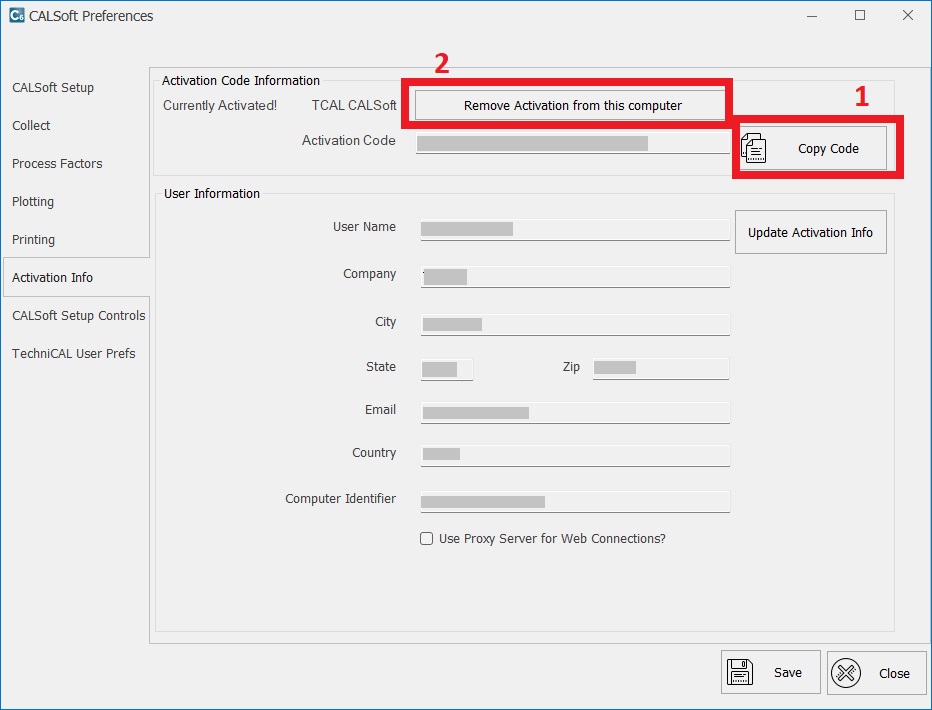Click the 'Currently Activated!' status text
932x710 pixels.
[220, 106]
